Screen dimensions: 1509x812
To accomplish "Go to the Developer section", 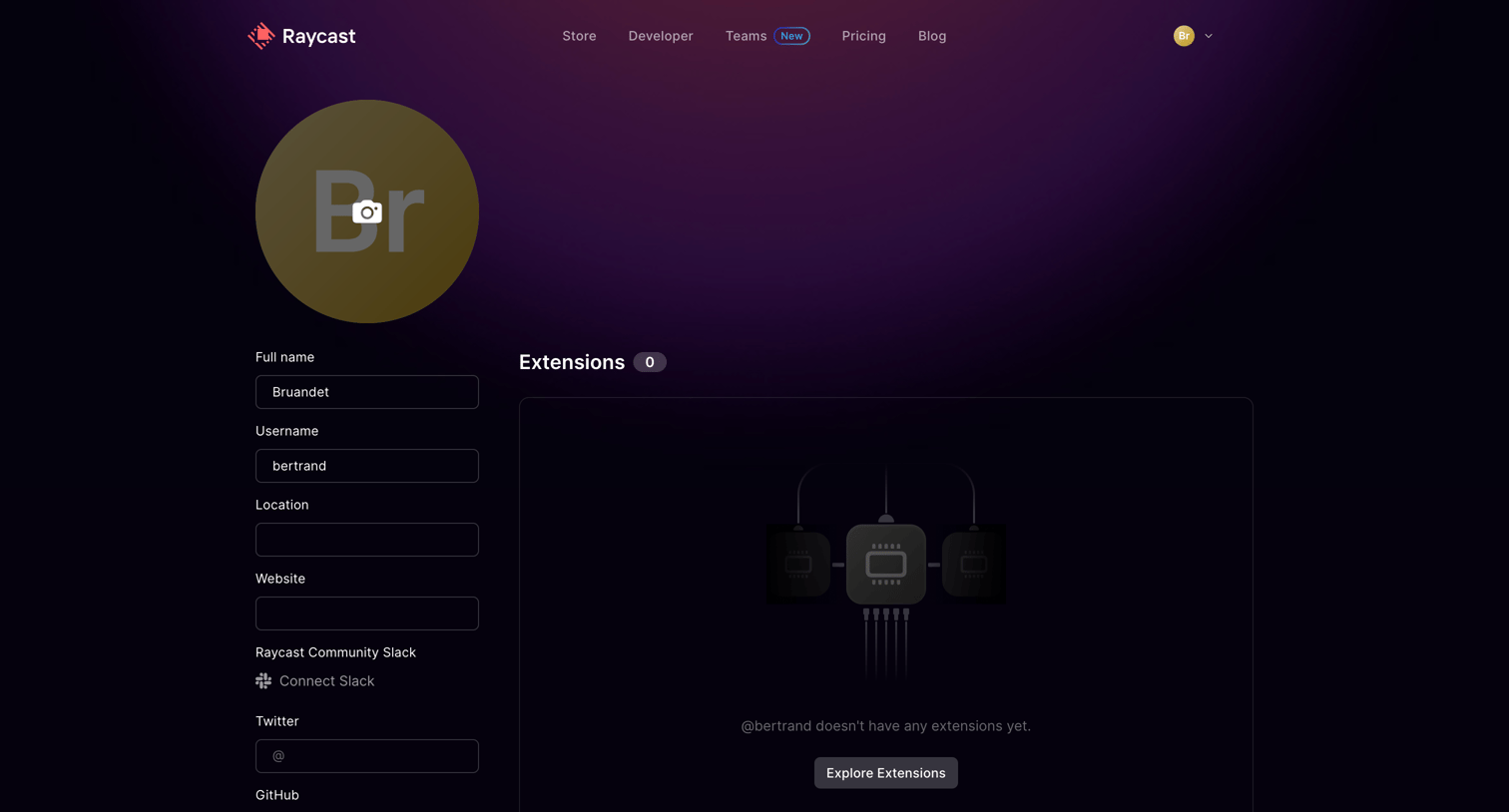I will [661, 36].
